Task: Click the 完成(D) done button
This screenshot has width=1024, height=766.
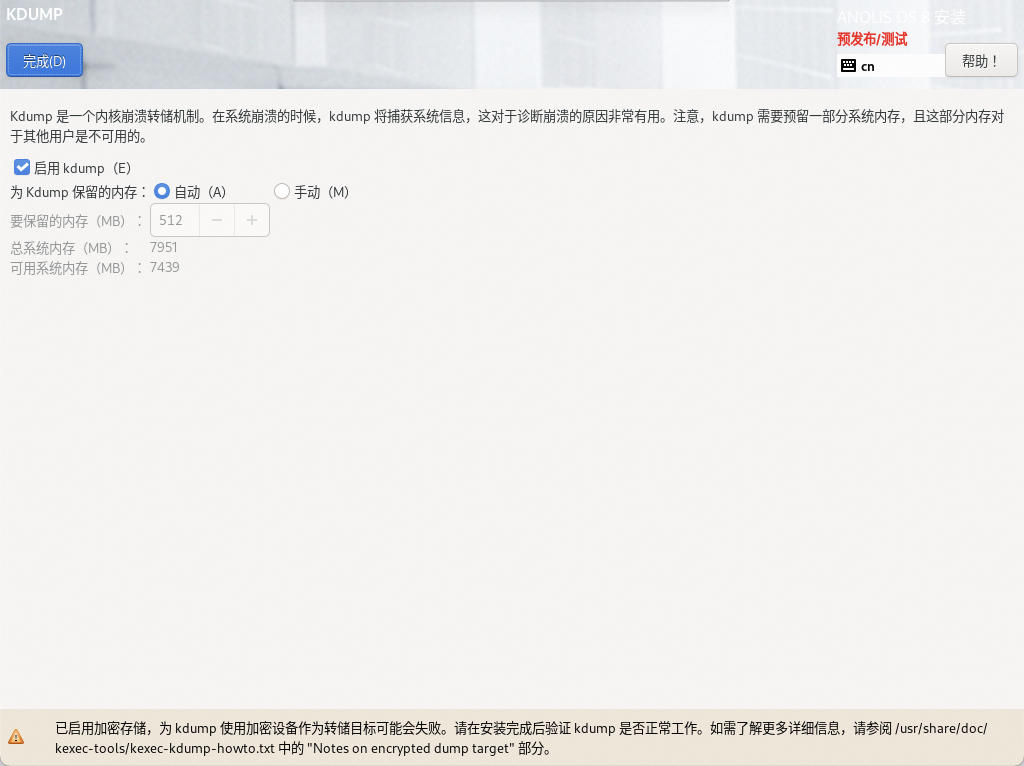Action: point(44,61)
